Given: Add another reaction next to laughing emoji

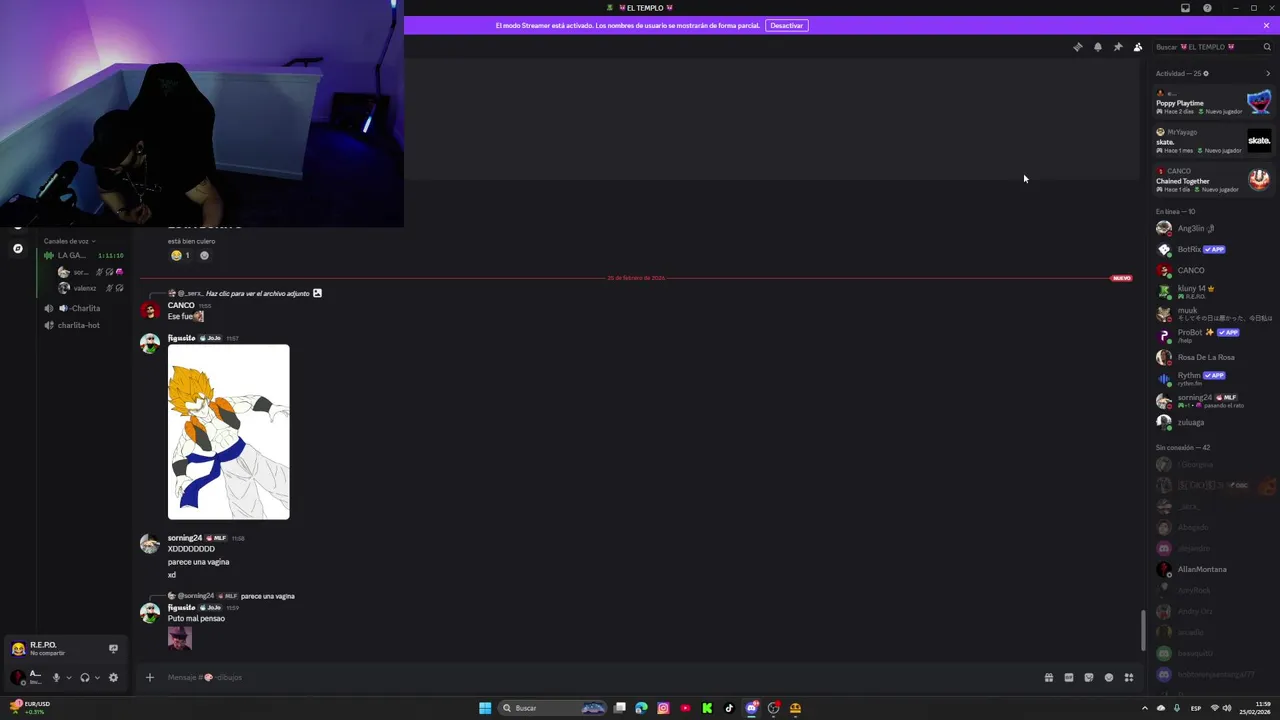Looking at the screenshot, I should click(204, 255).
